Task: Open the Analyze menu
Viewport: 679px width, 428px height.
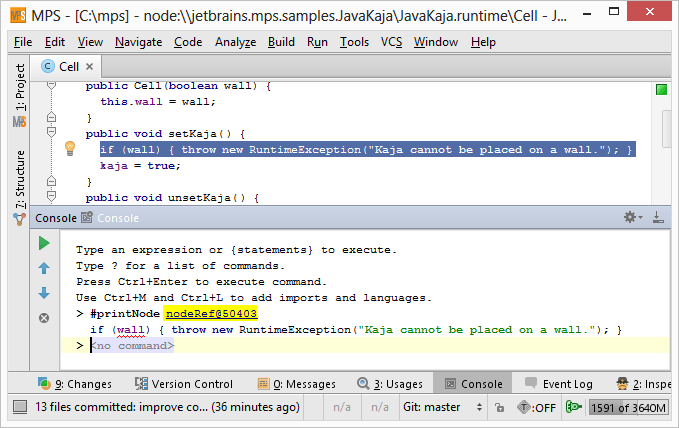Action: [x=236, y=42]
